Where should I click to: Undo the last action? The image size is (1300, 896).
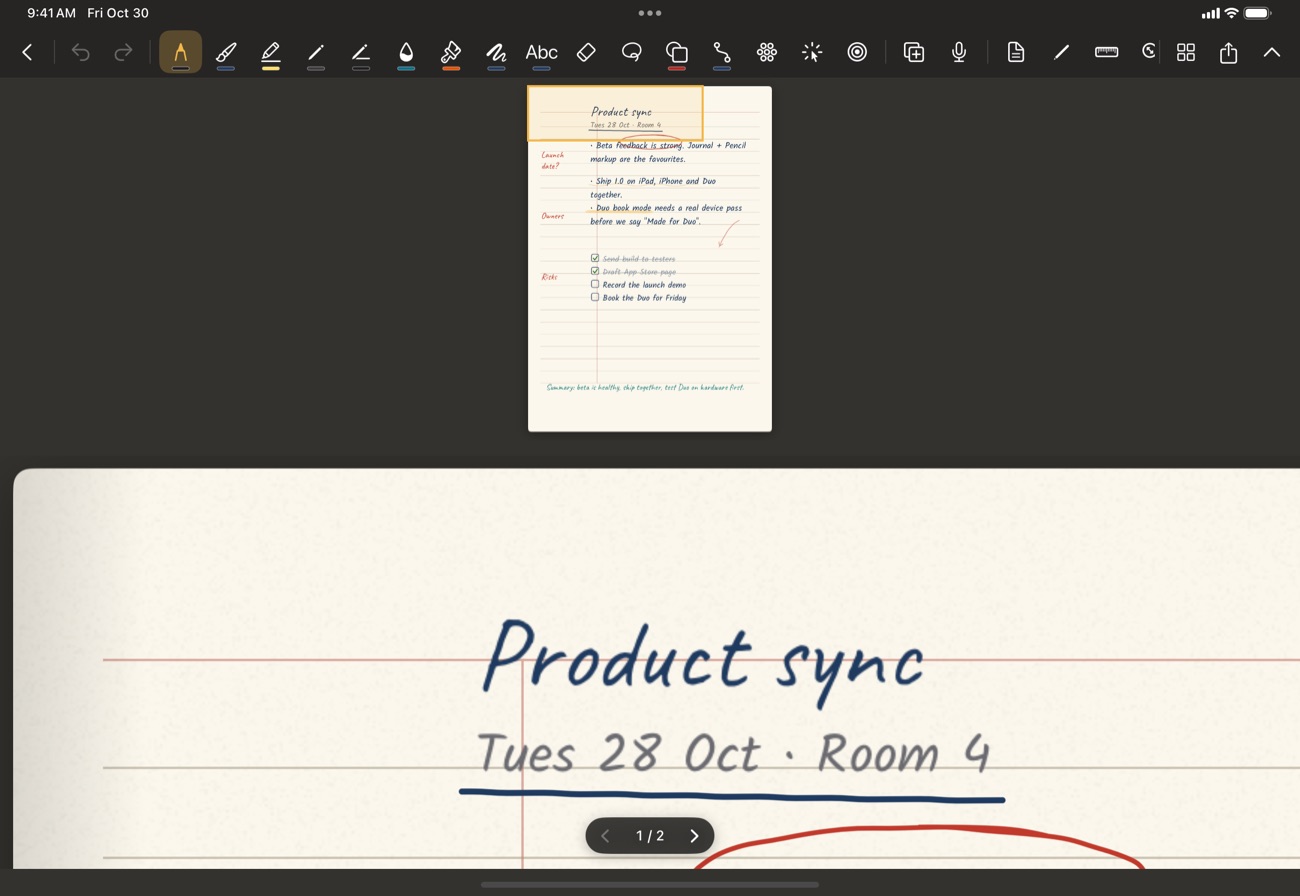tap(80, 52)
